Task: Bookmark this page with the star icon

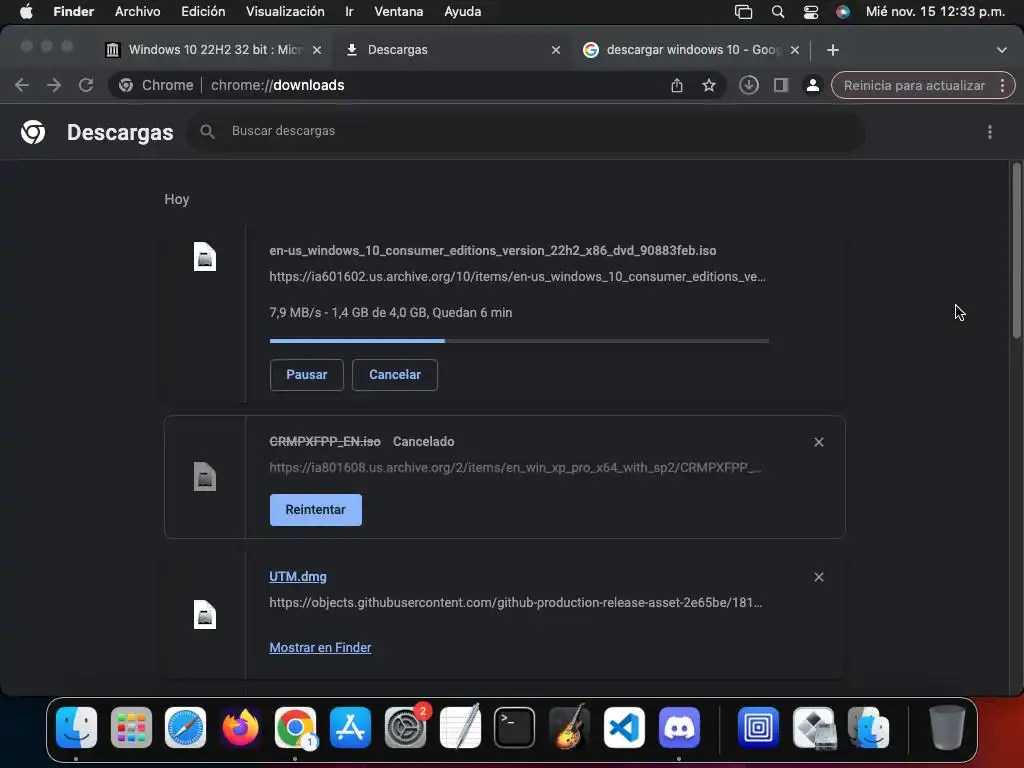Action: pyautogui.click(x=709, y=85)
